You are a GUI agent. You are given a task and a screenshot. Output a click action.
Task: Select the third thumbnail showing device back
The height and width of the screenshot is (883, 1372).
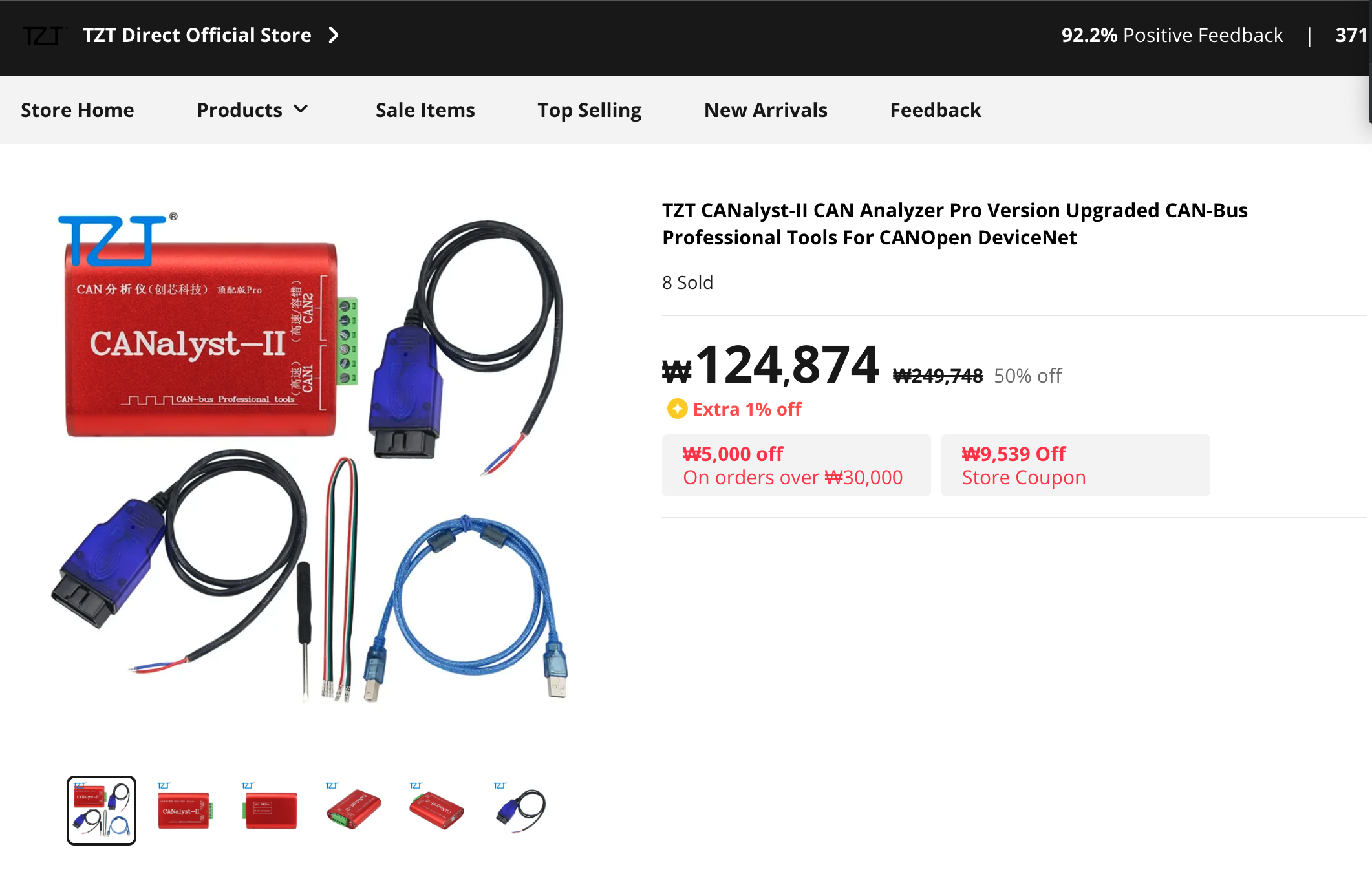click(269, 811)
